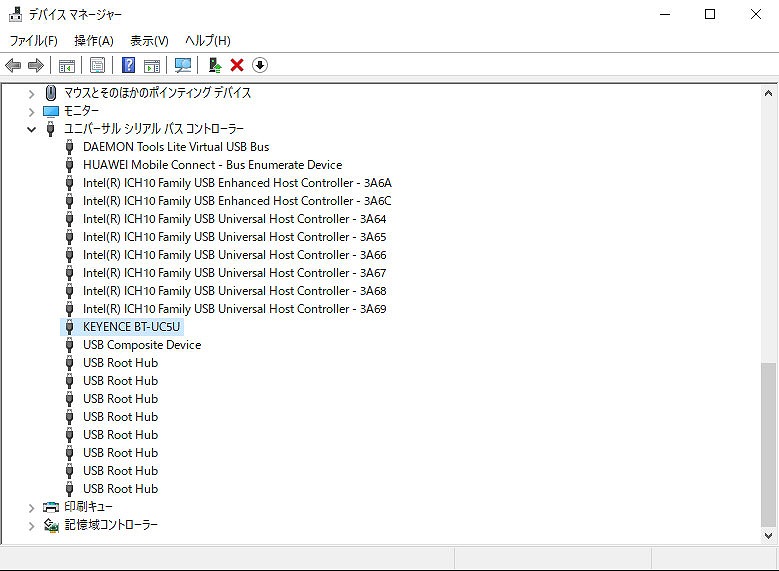Collapse ユニバーサル シリアル バス コントローラー node
Image resolution: width=779 pixels, height=571 pixels.
[31, 129]
